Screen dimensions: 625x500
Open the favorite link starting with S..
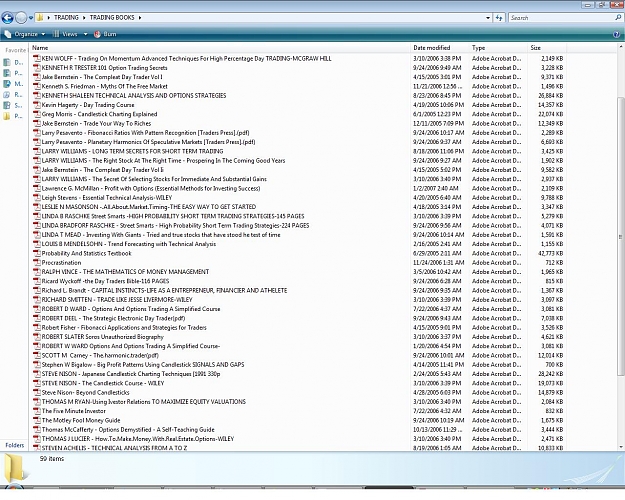tap(13, 105)
